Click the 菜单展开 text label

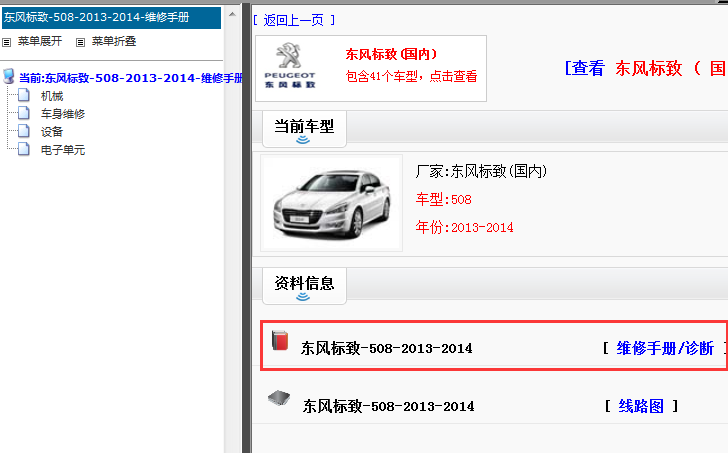click(x=40, y=41)
